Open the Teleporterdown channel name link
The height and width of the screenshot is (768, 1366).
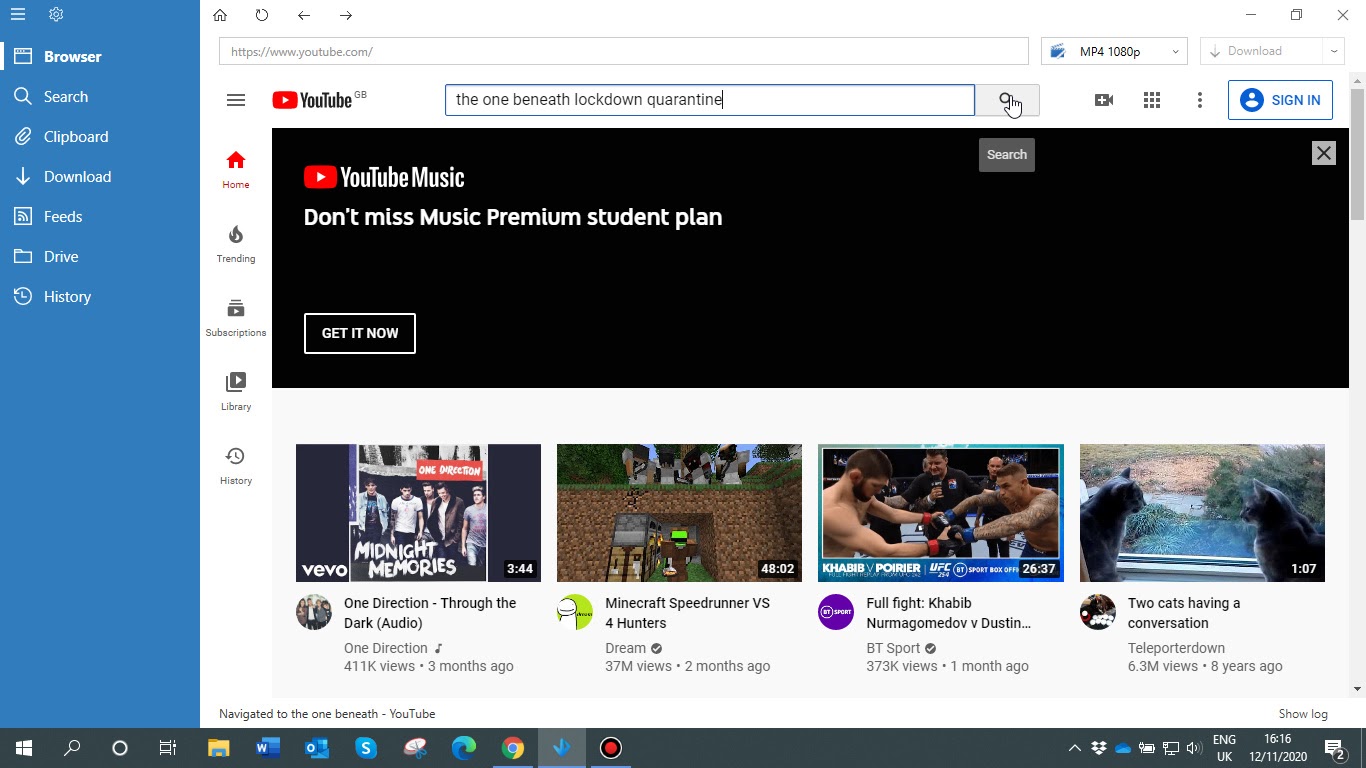click(1176, 648)
